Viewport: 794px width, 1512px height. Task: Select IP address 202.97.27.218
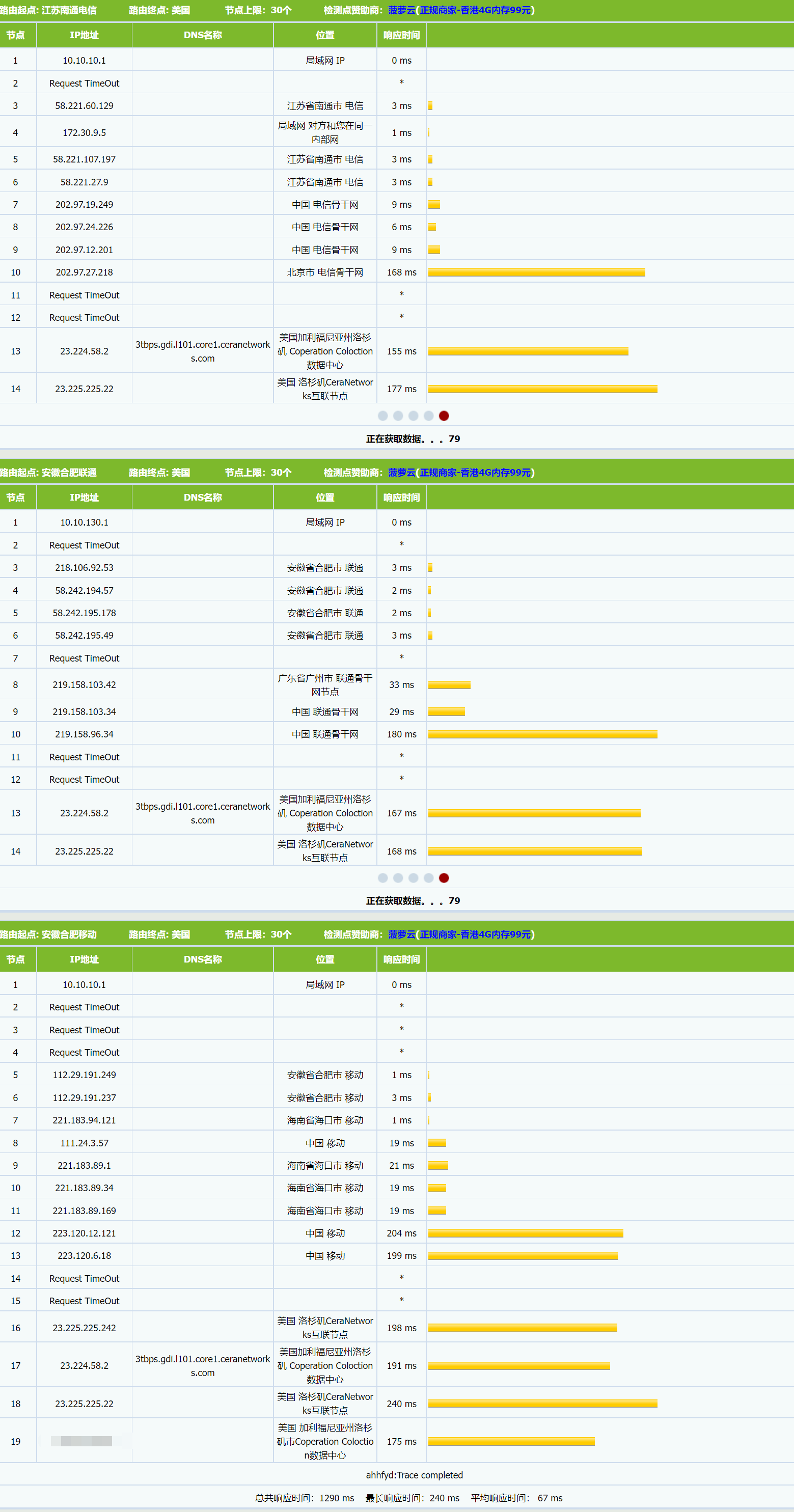click(x=85, y=272)
